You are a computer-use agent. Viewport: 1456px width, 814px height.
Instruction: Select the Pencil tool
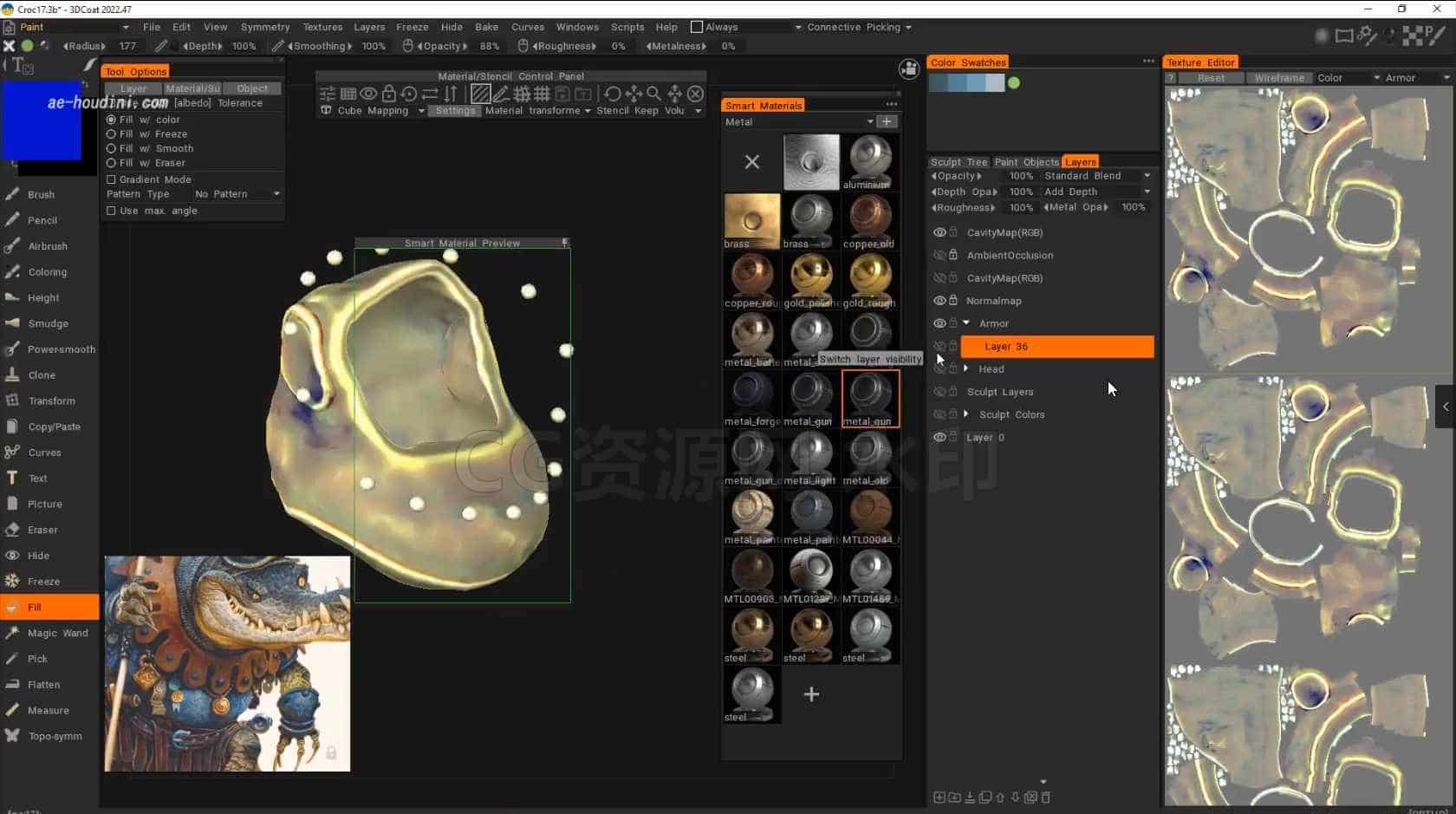click(x=42, y=220)
